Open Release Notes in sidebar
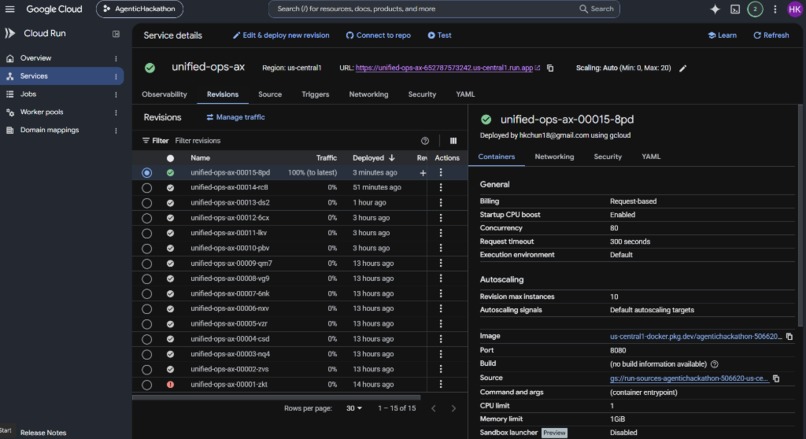806x439 pixels. [x=43, y=433]
